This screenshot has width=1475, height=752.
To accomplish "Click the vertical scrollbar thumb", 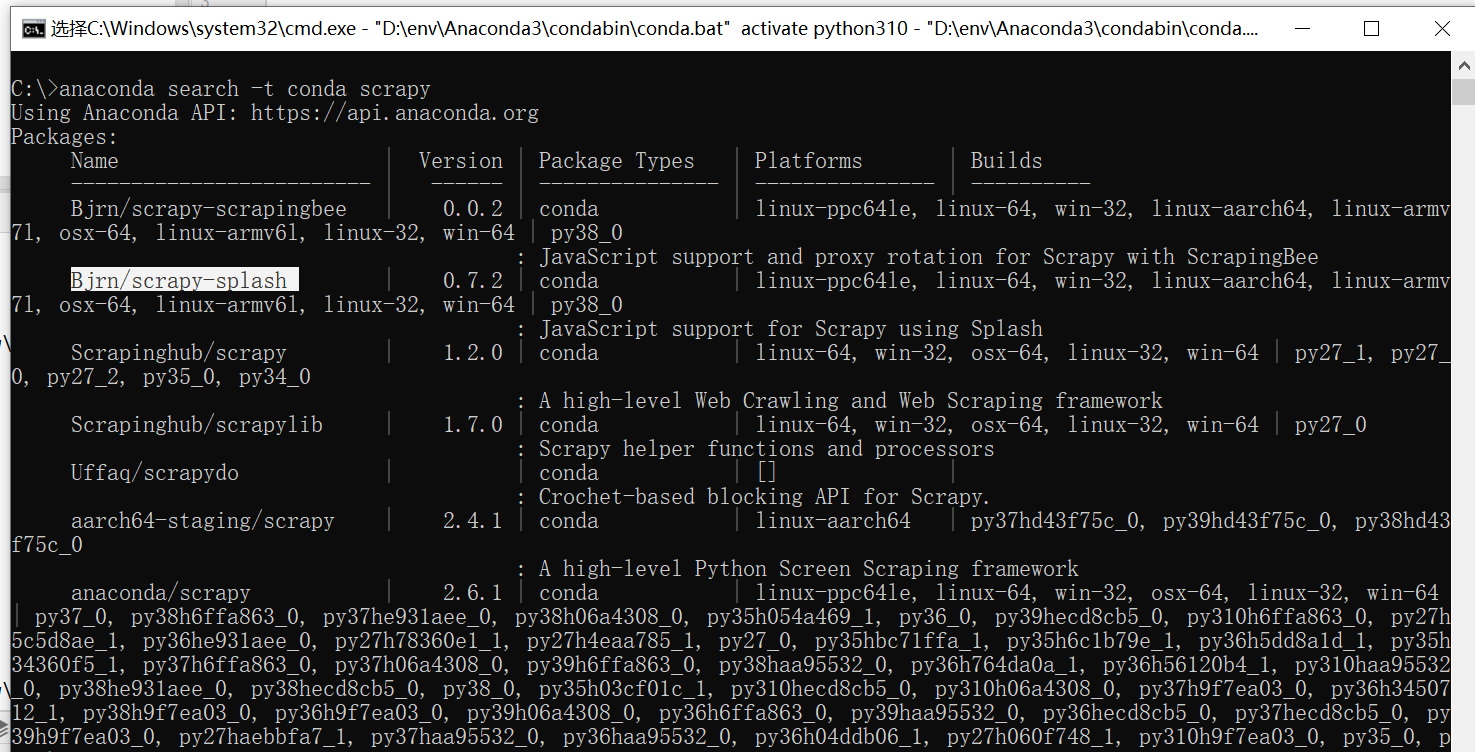I will [1463, 90].
